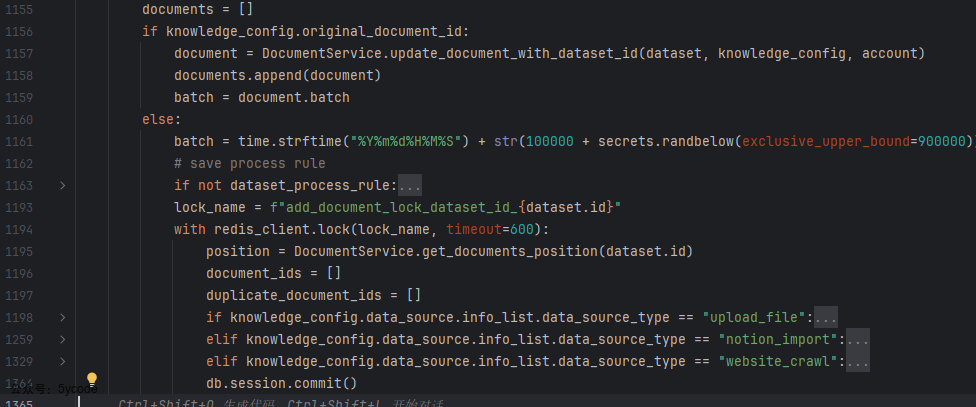Expand the fold arrow on line 1198
The image size is (976, 407).
(63, 317)
